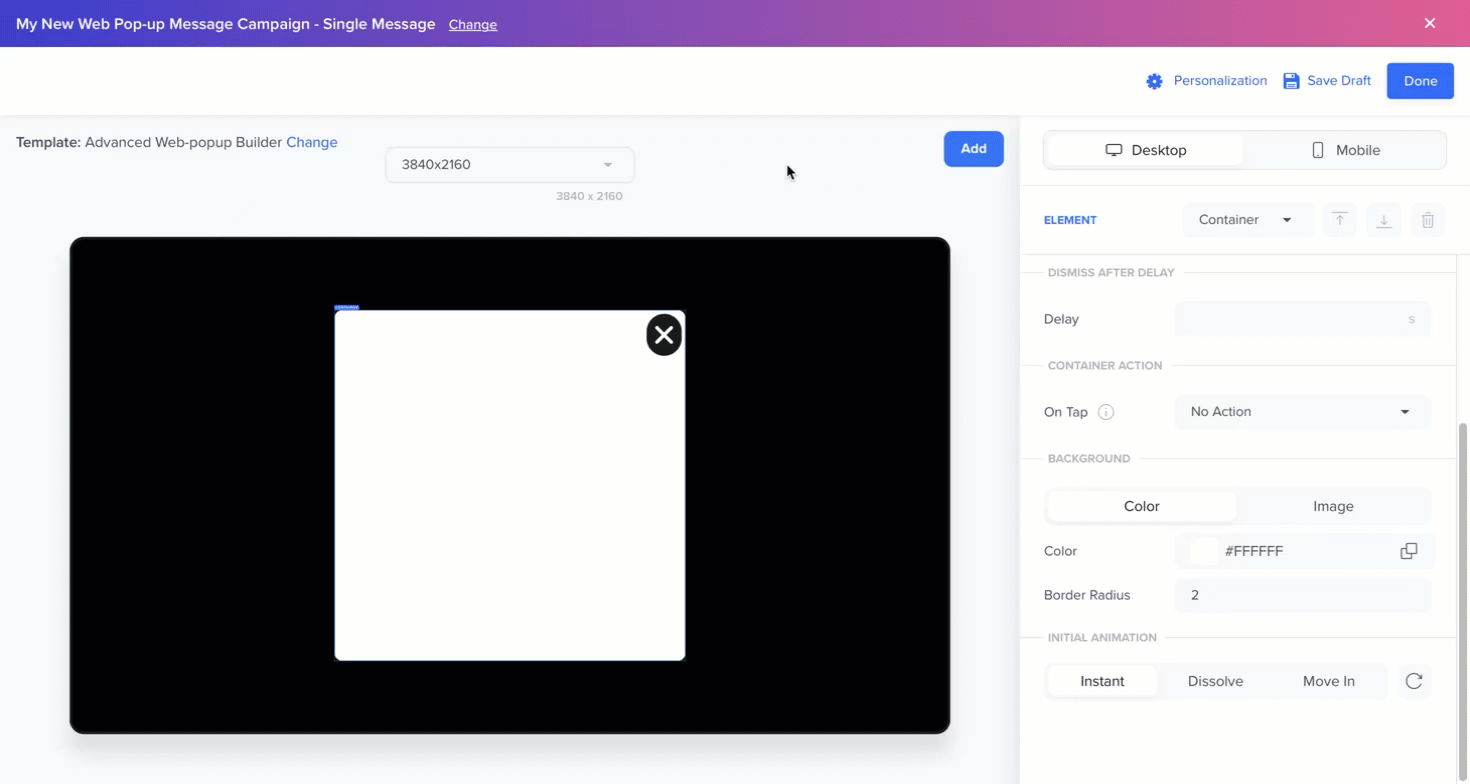Screen dimensions: 1470x784
Task: Open the Container element dropdown
Action: tap(1246, 220)
